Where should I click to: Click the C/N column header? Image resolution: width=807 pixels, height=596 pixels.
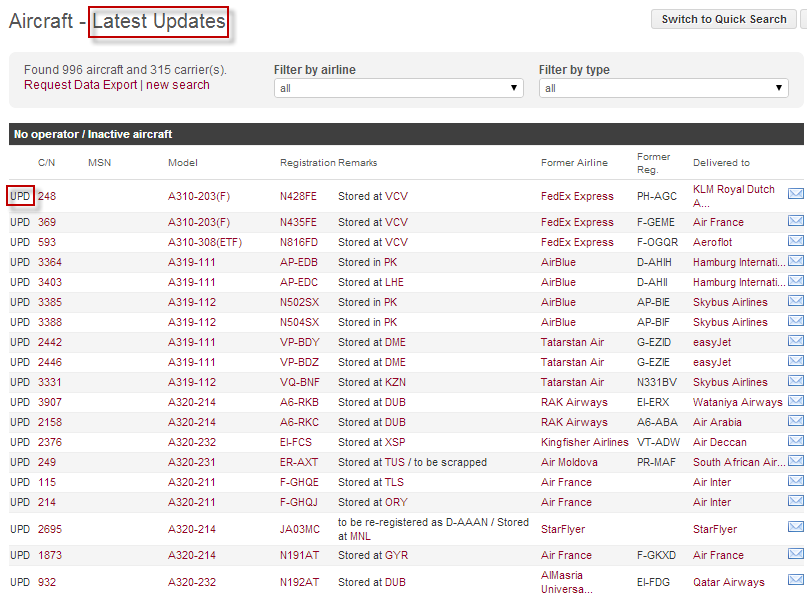[x=47, y=162]
